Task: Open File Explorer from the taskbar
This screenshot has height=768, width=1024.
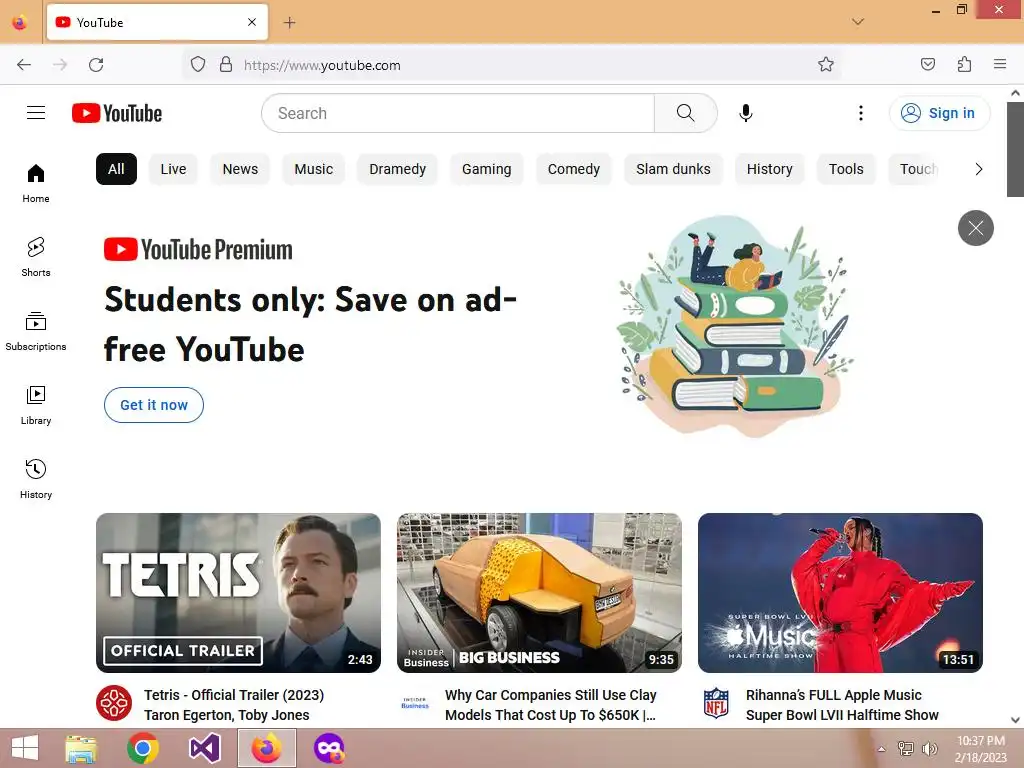Action: [82, 748]
